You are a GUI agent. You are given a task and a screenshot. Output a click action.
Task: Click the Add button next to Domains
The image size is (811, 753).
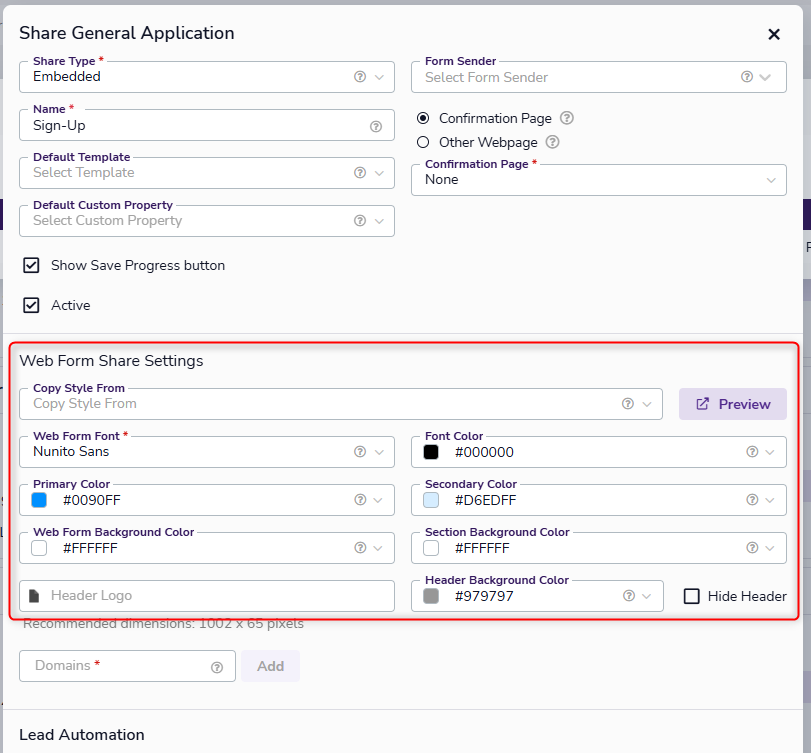coord(270,666)
